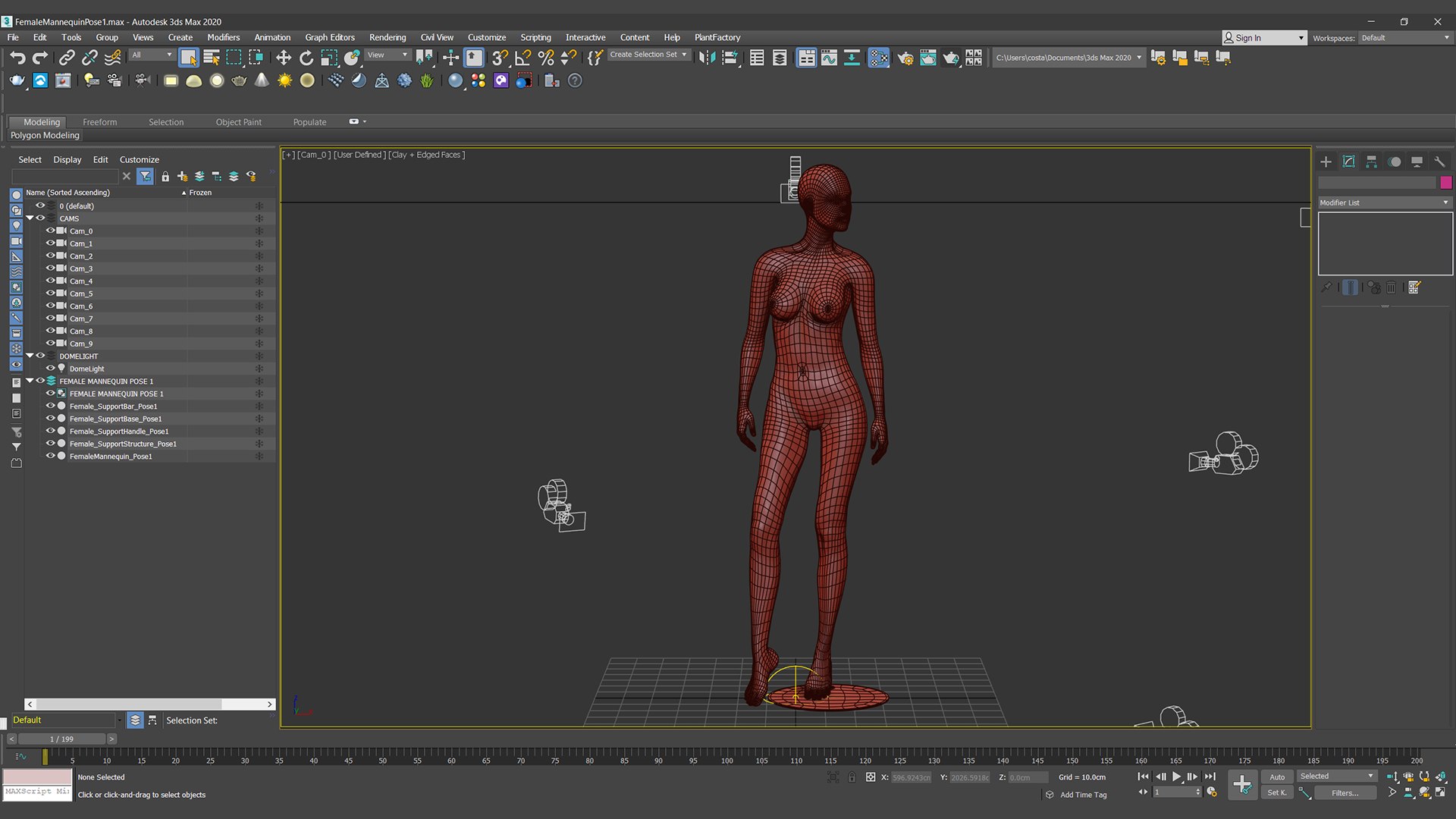Viewport: 1456px width, 819px height.
Task: Toggle the Selection Lock icon
Action: coord(852,777)
